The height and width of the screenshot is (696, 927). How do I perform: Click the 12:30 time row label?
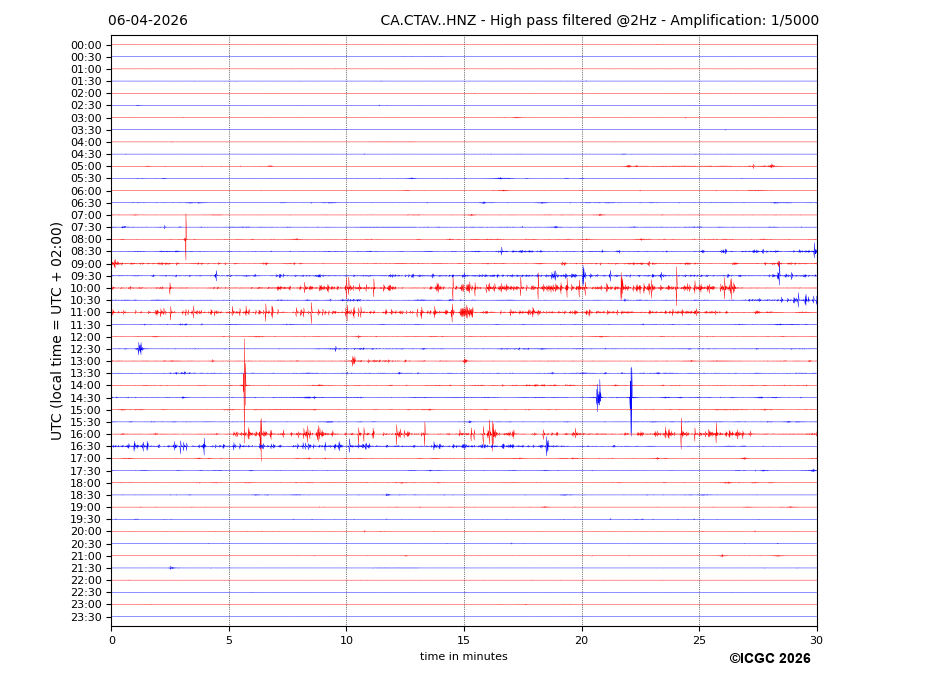click(86, 349)
